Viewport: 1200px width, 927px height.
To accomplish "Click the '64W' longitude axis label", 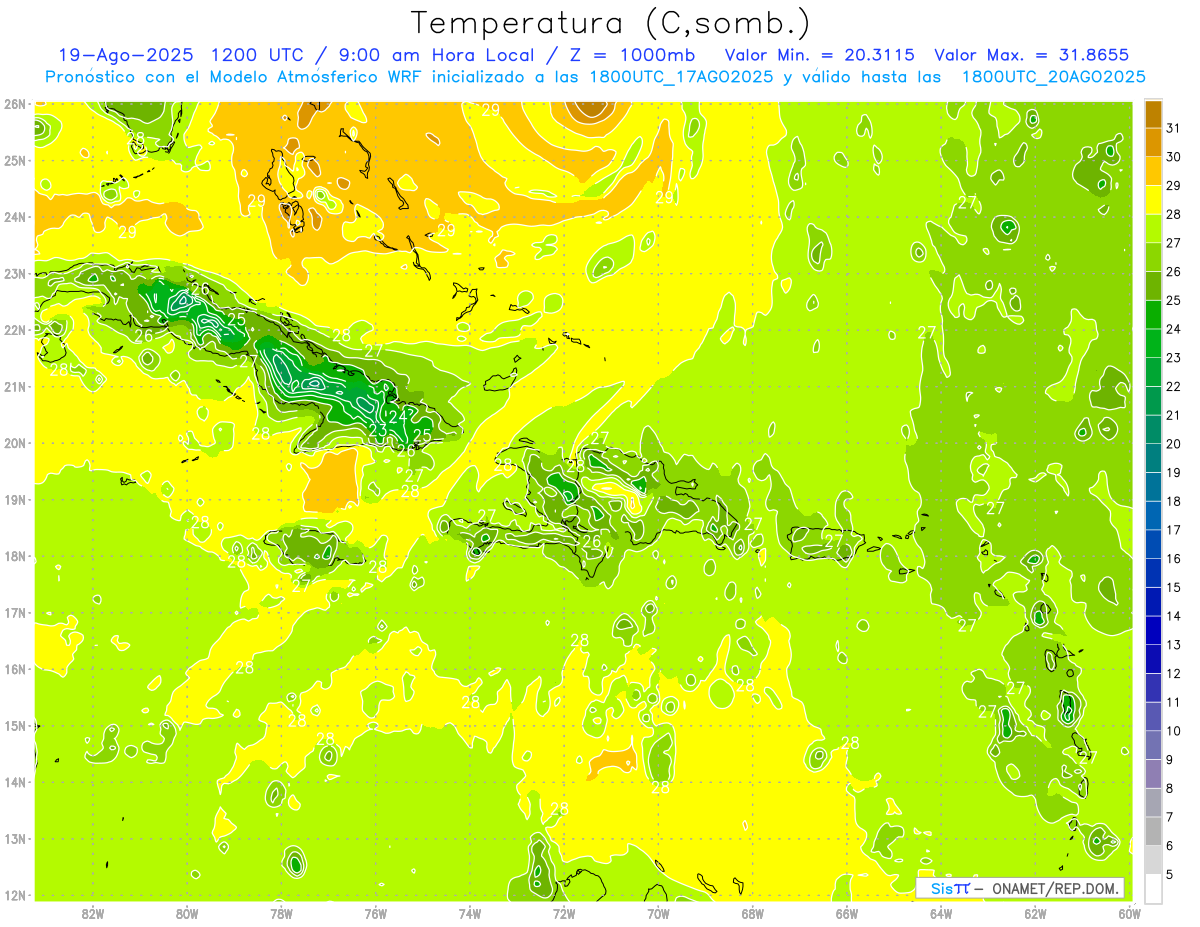I will 941,913.
